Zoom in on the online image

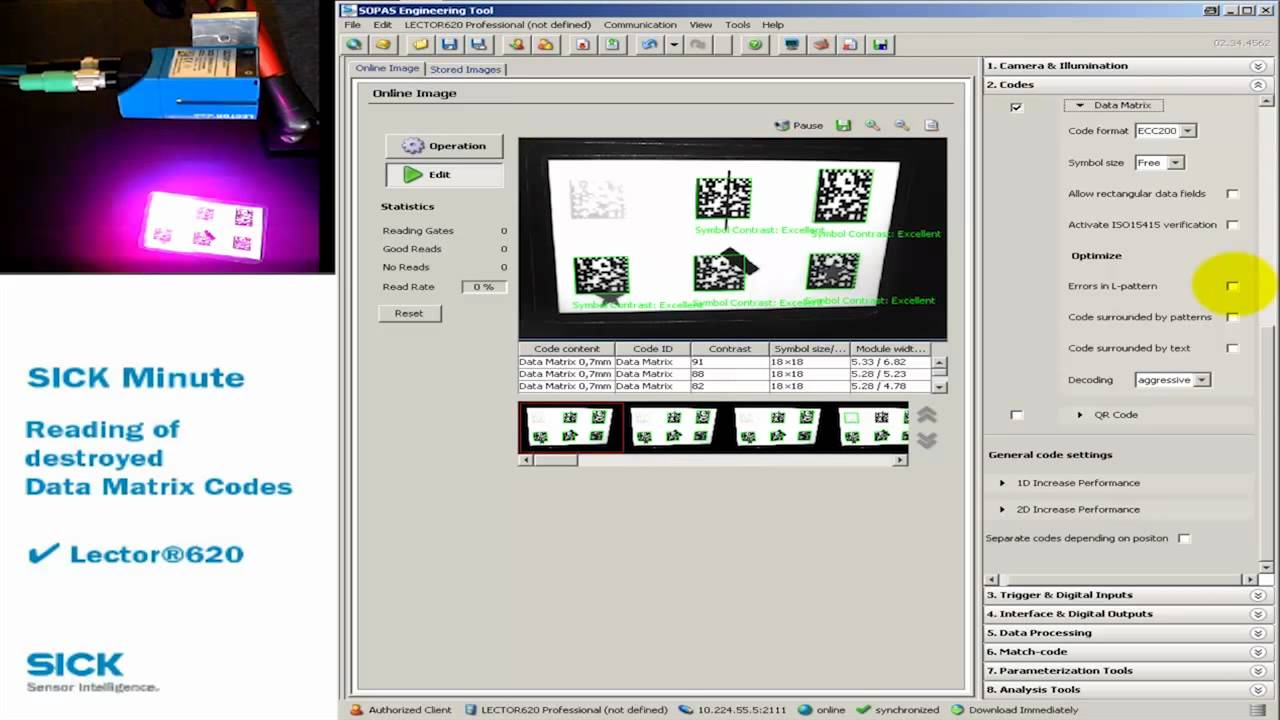tap(872, 125)
